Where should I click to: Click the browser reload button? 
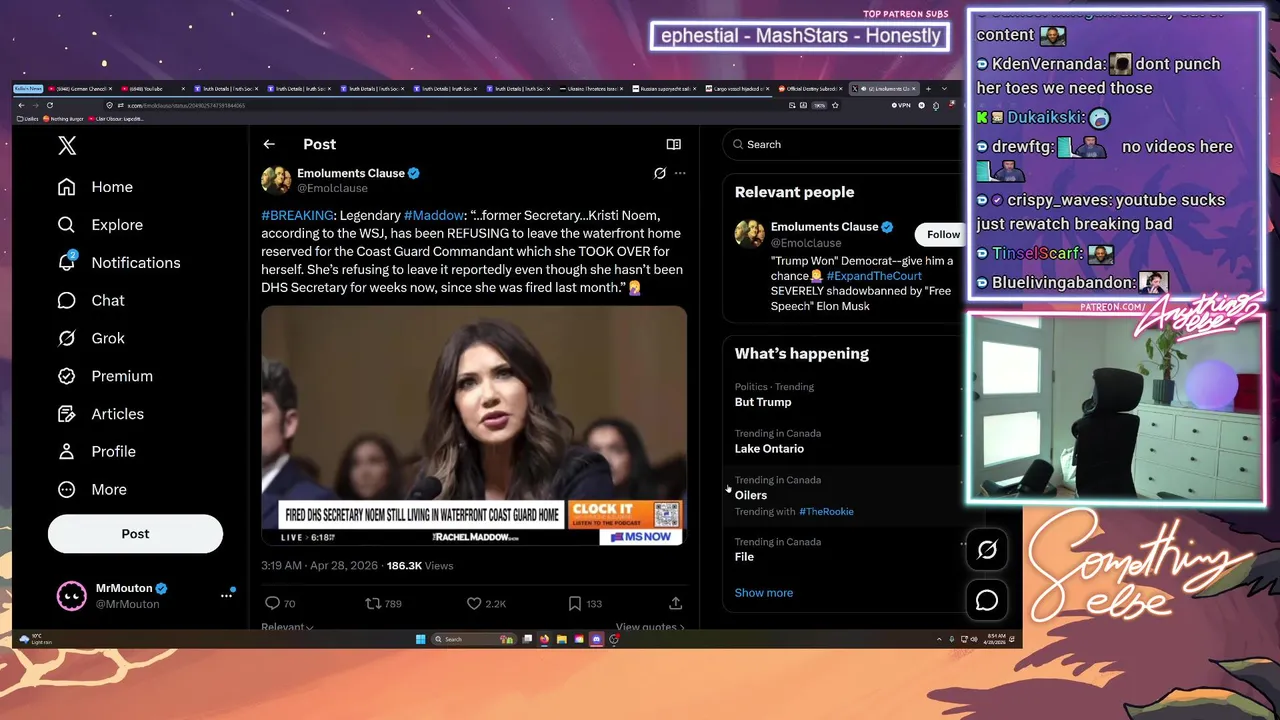[49, 105]
